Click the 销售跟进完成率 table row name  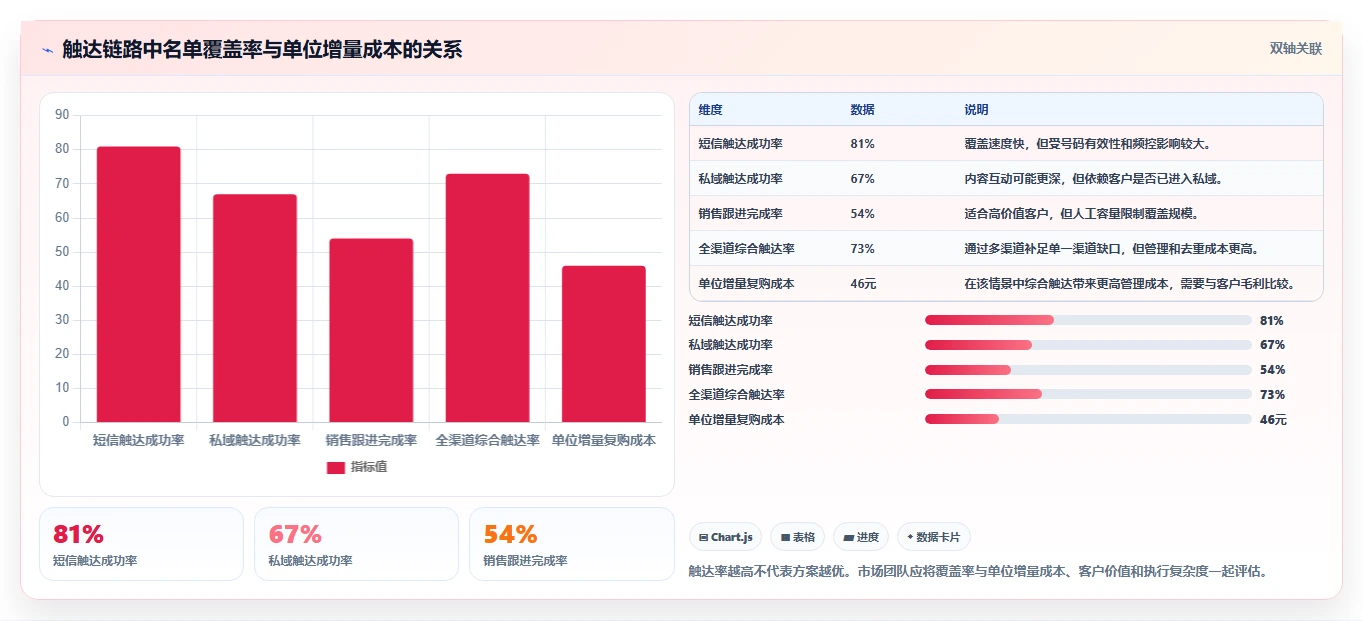click(x=741, y=214)
